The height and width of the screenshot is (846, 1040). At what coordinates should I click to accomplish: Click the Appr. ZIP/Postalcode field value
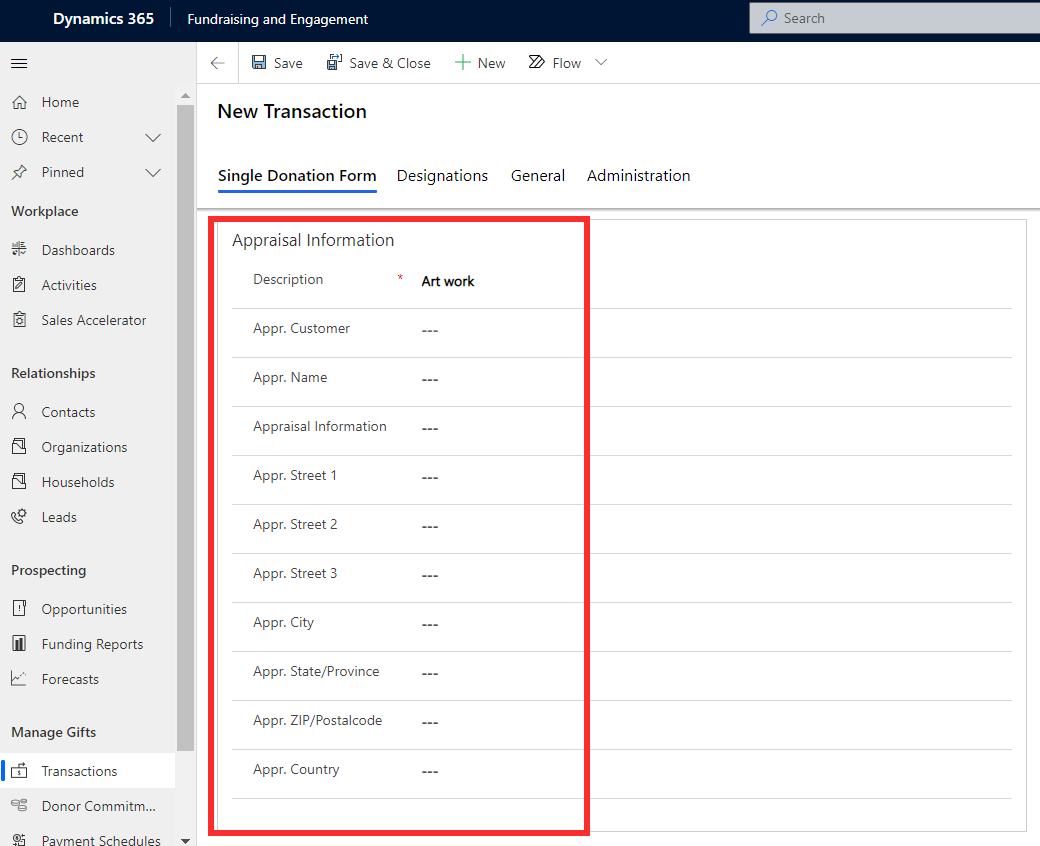tap(430, 723)
